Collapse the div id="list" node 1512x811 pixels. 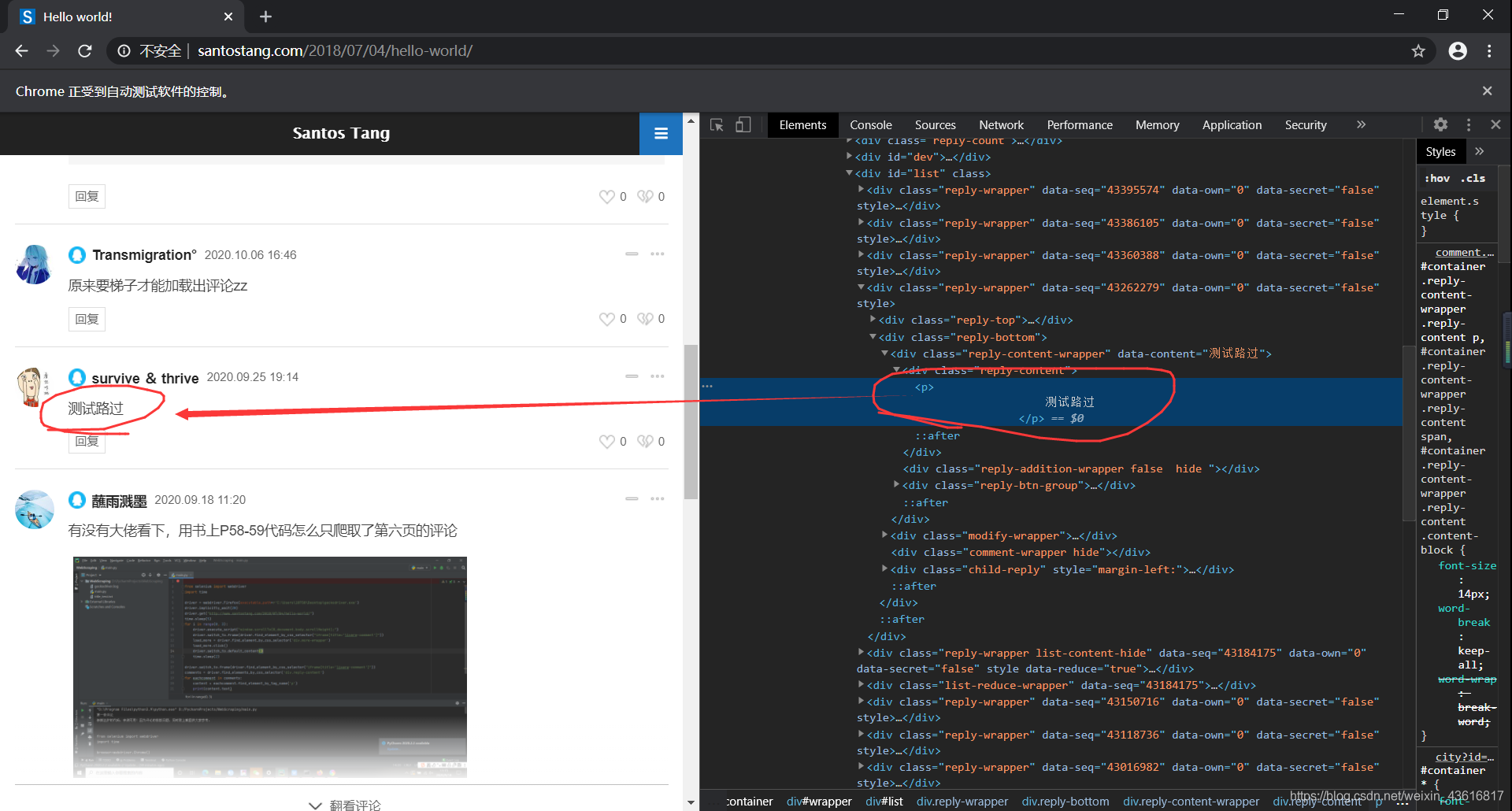[849, 173]
